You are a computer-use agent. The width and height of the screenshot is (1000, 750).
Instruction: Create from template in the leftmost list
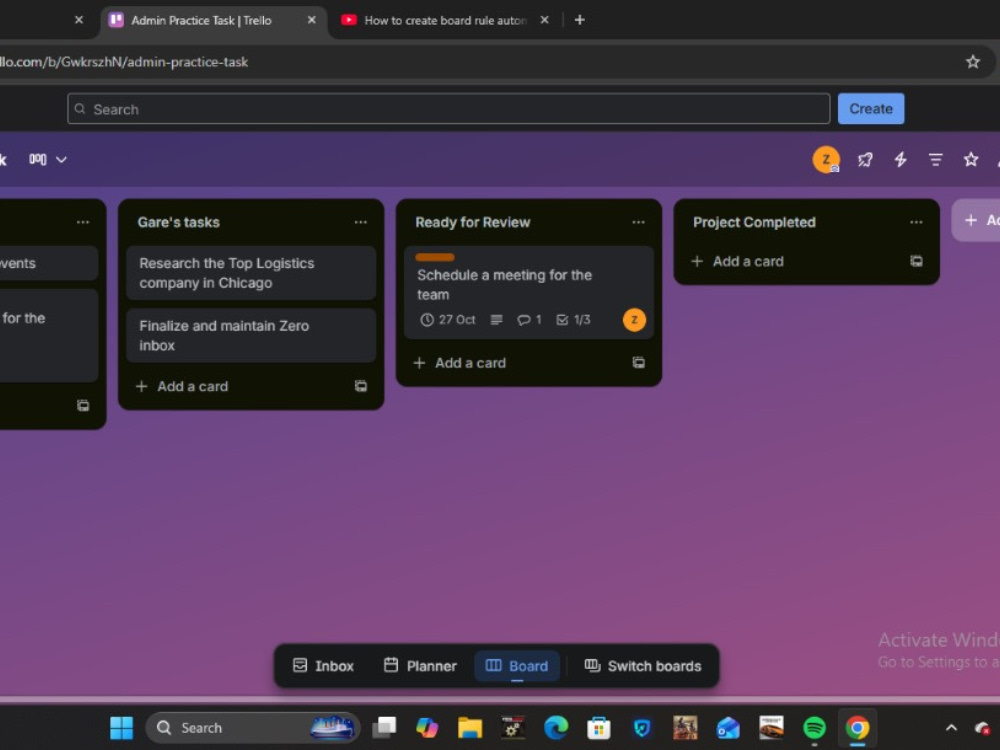pyautogui.click(x=83, y=406)
